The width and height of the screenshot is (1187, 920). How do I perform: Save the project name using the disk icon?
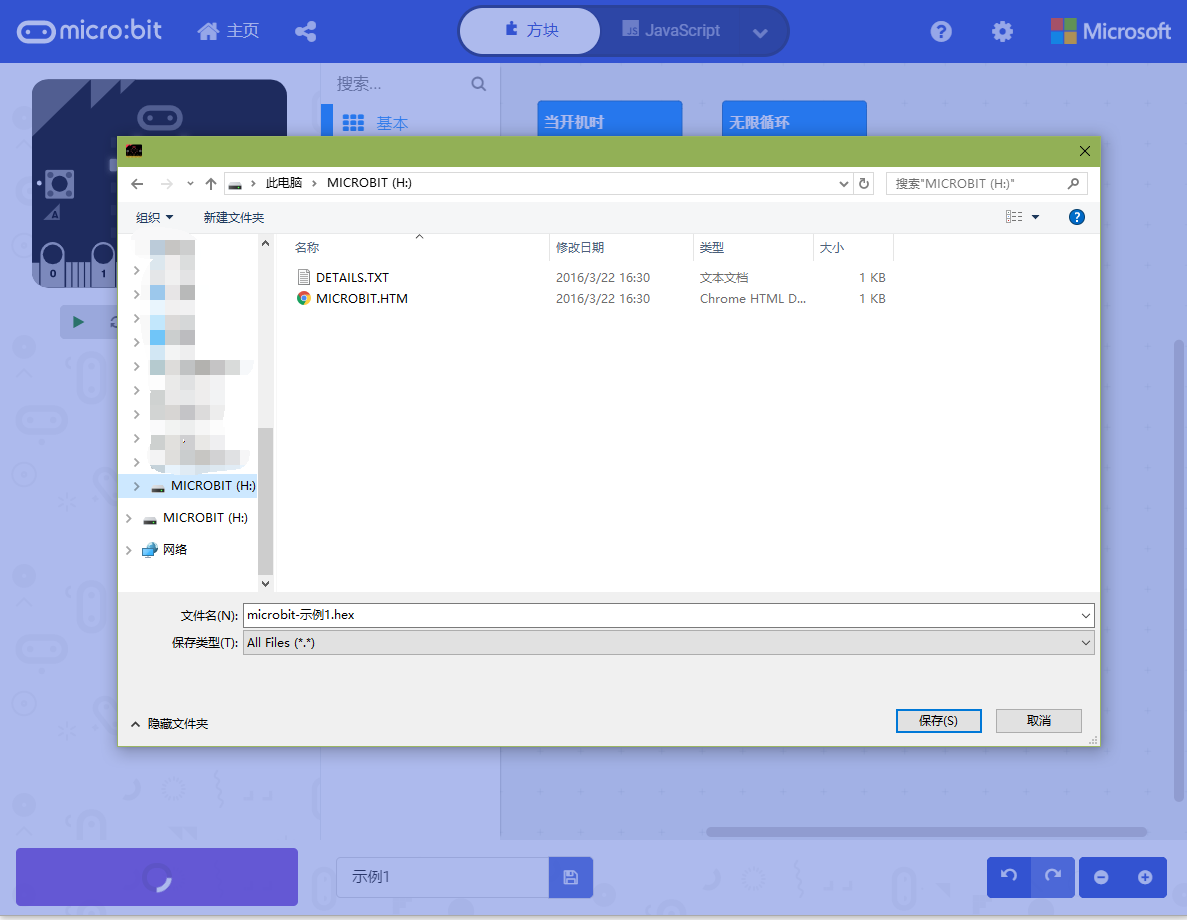tap(570, 877)
